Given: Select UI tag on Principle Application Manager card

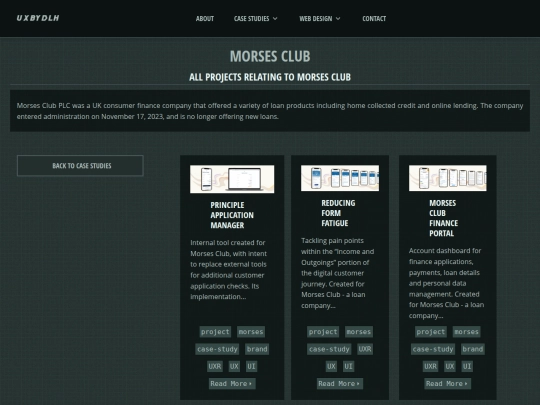Looking at the screenshot, I should point(251,366).
